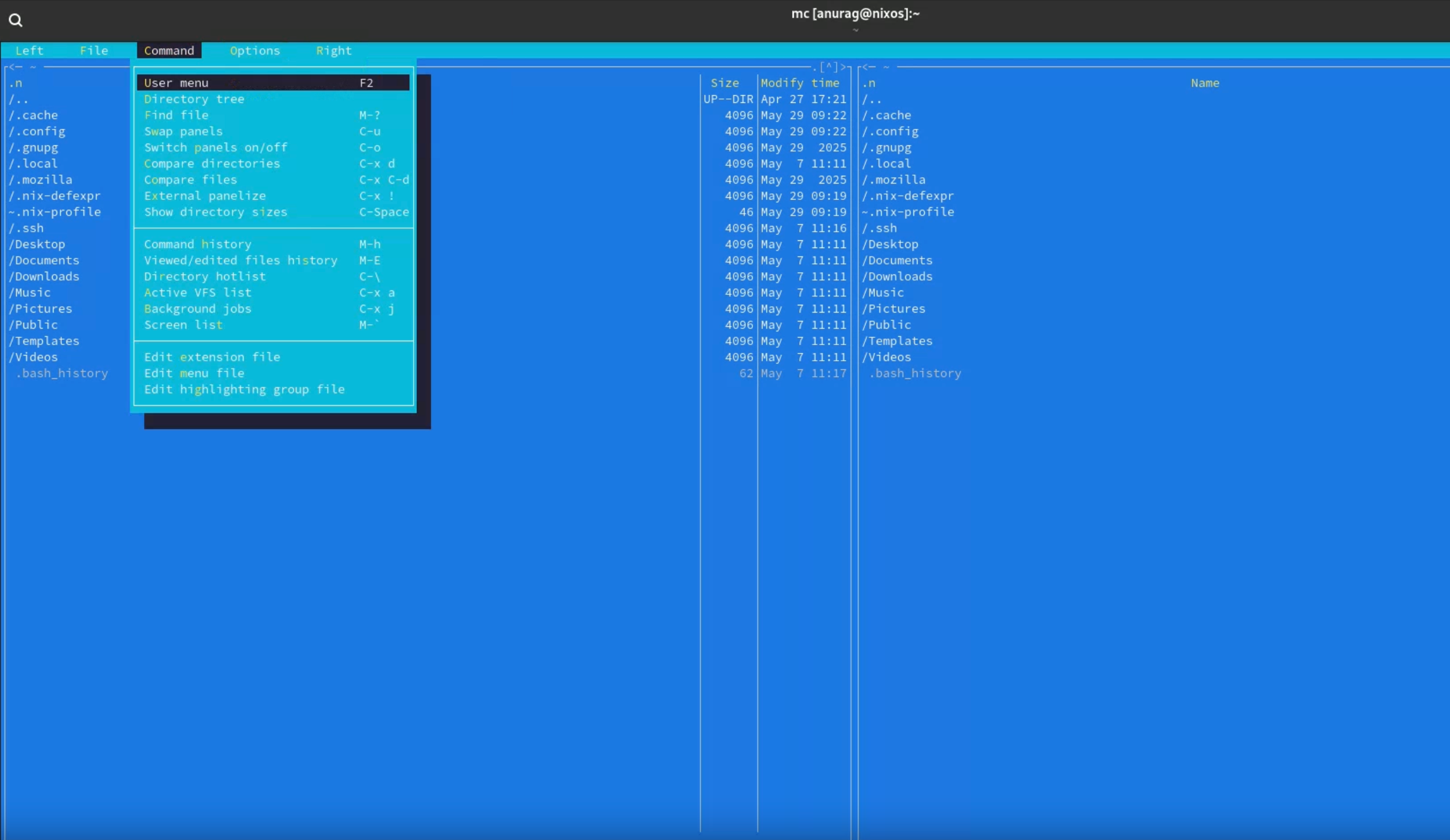Click the left panel's caret history list button
The width and height of the screenshot is (1450, 840).
[x=829, y=67]
